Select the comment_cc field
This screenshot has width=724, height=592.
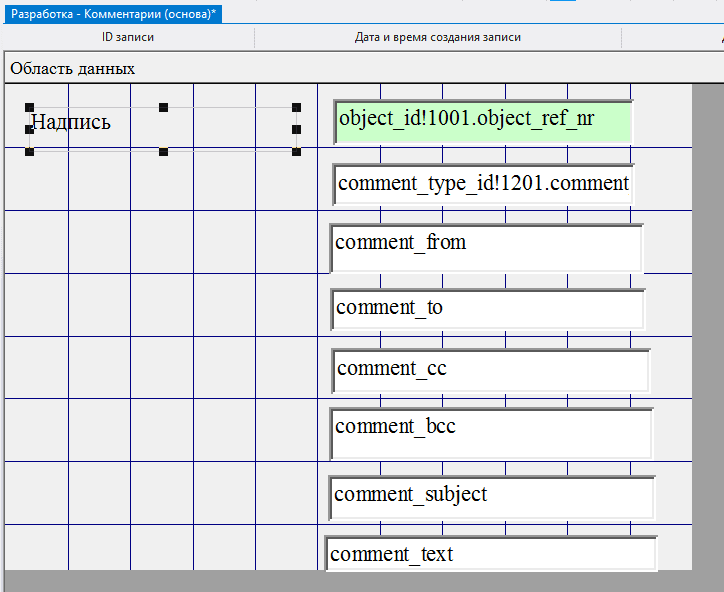[490, 370]
